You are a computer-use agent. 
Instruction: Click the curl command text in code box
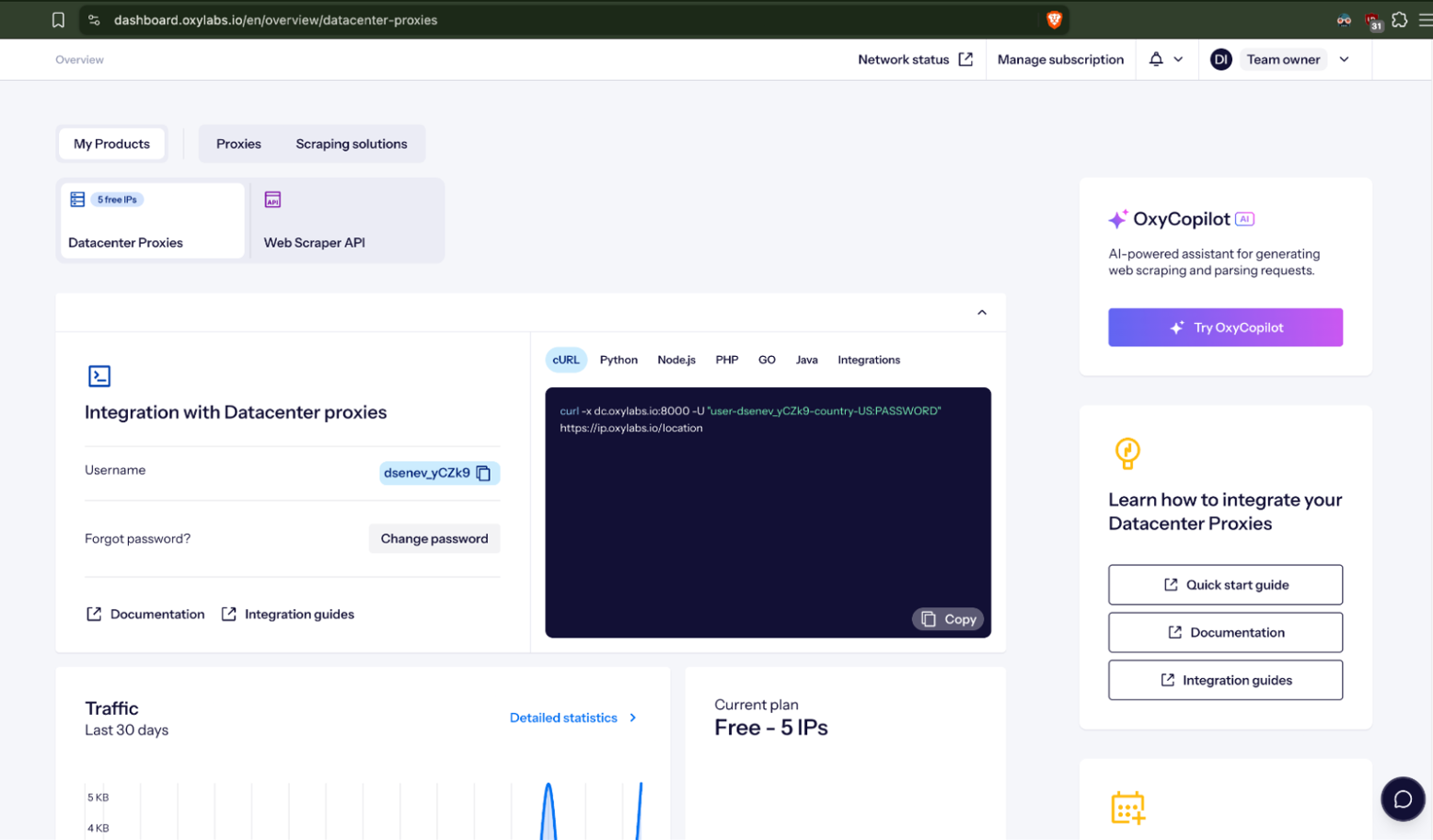tap(750, 420)
